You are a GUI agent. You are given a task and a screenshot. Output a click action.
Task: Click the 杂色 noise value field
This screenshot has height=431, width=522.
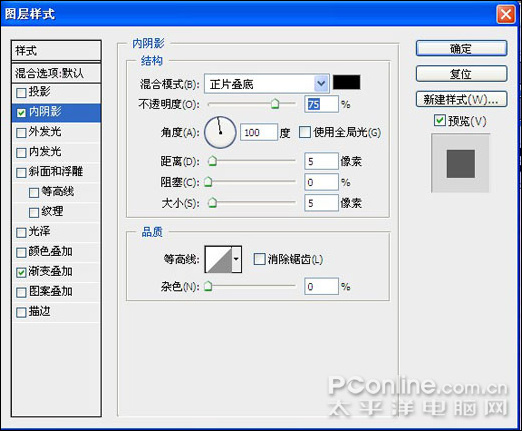[321, 286]
